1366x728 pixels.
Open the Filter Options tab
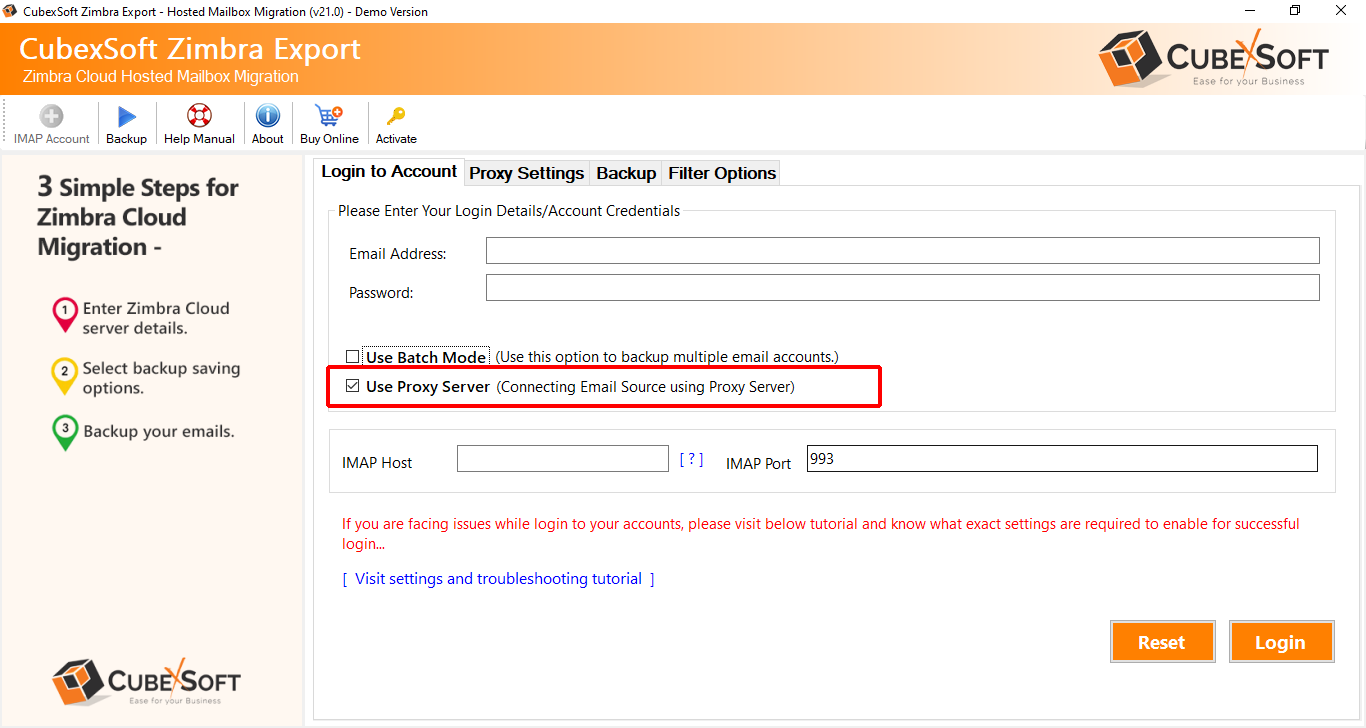(x=722, y=173)
